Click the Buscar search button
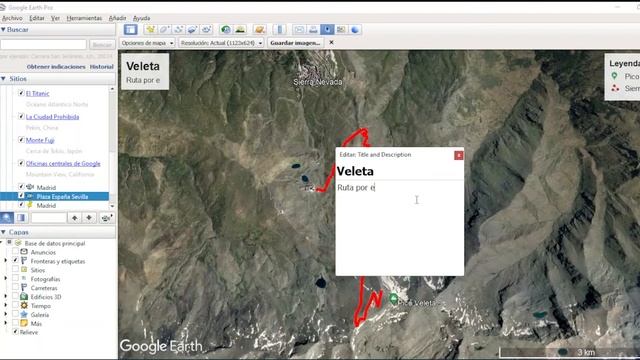Viewport: 640px width, 360px height. pyautogui.click(x=102, y=44)
